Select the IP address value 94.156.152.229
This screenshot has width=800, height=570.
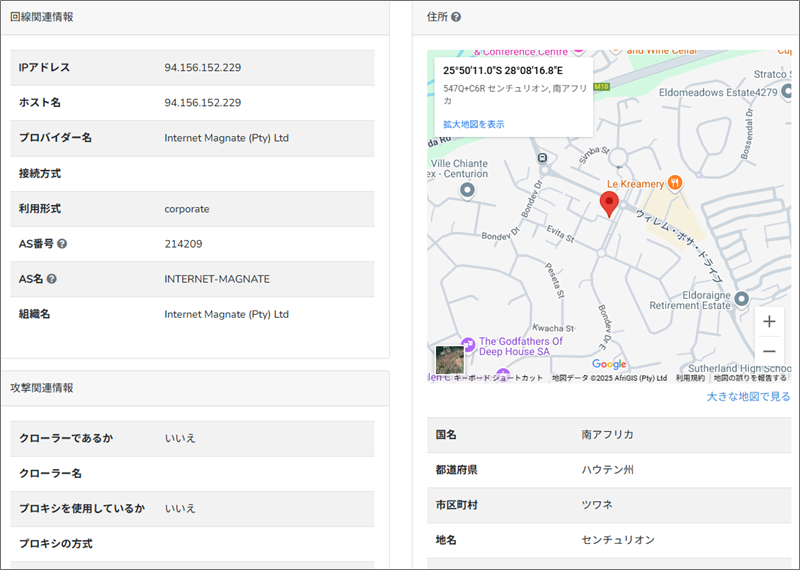click(203, 67)
